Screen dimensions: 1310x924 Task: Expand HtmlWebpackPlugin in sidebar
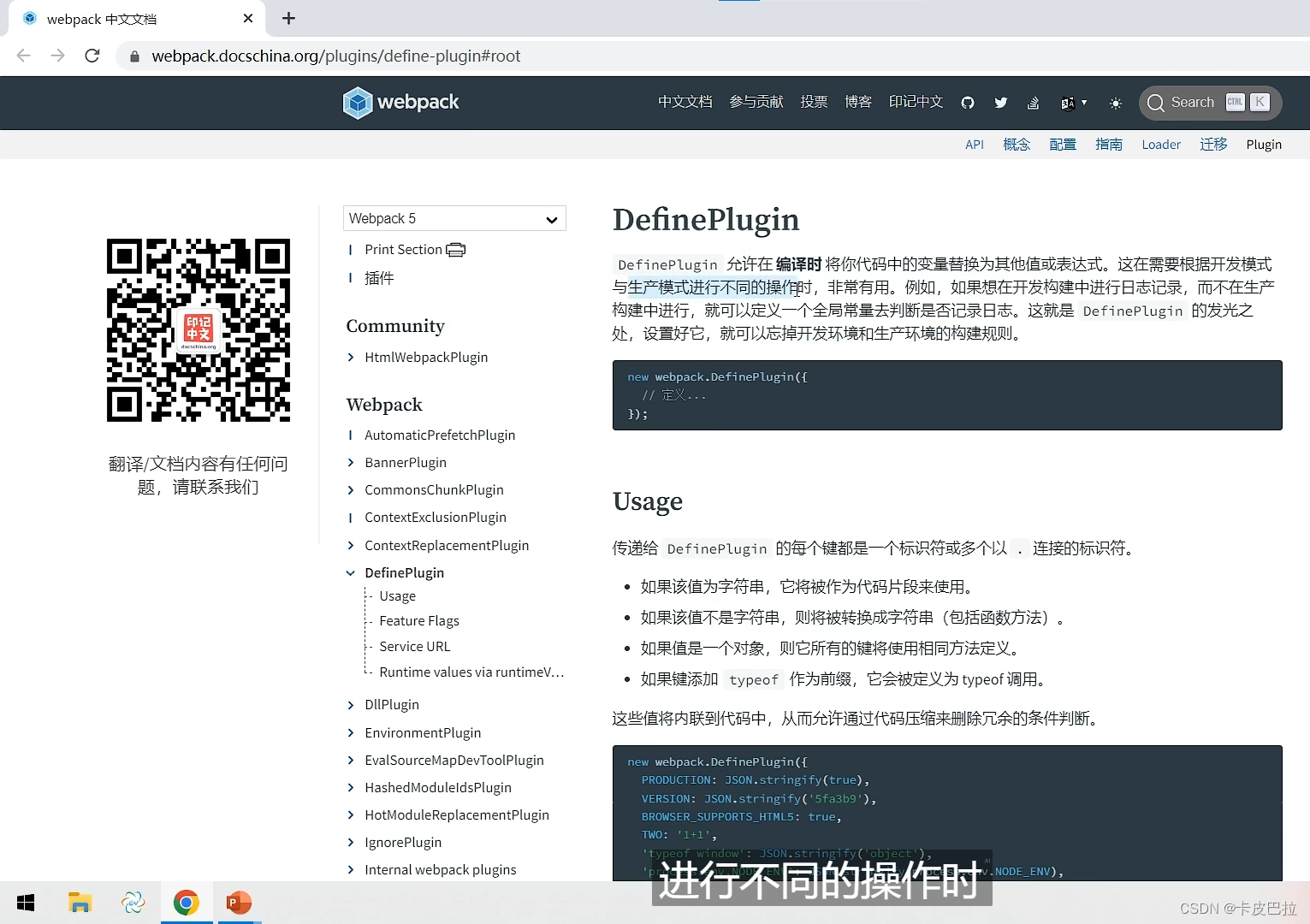tap(350, 358)
